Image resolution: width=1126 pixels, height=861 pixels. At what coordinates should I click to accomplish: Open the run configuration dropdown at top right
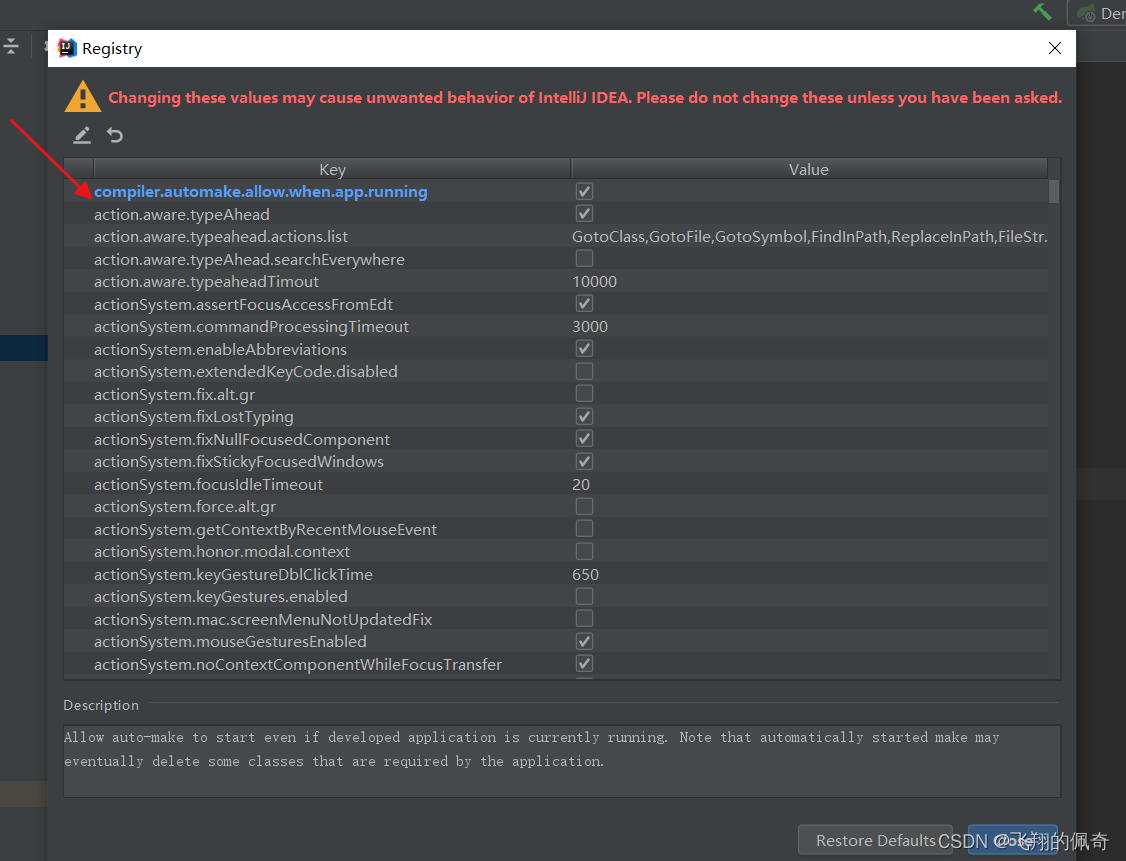pyautogui.click(x=1099, y=13)
